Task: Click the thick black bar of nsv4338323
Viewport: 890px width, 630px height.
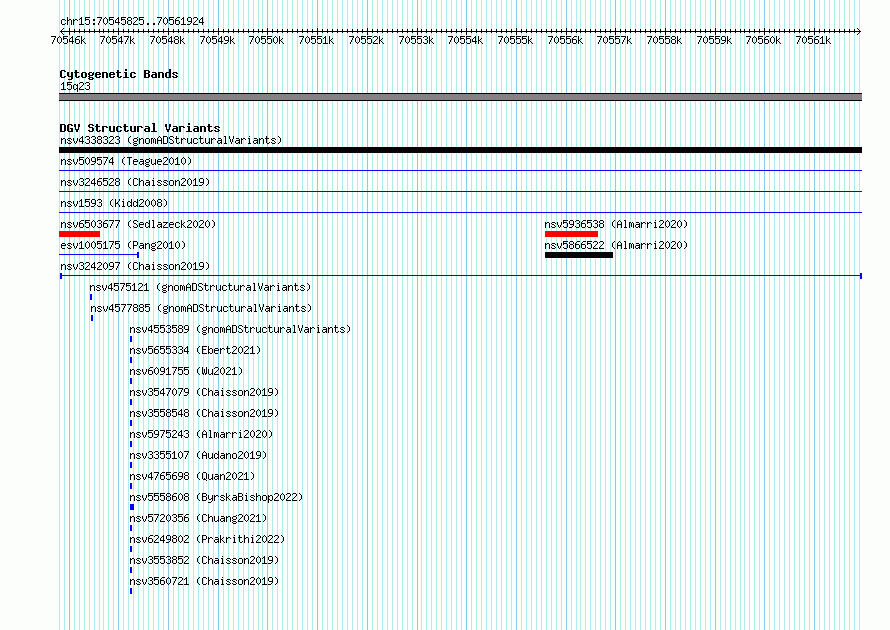Action: pos(460,150)
